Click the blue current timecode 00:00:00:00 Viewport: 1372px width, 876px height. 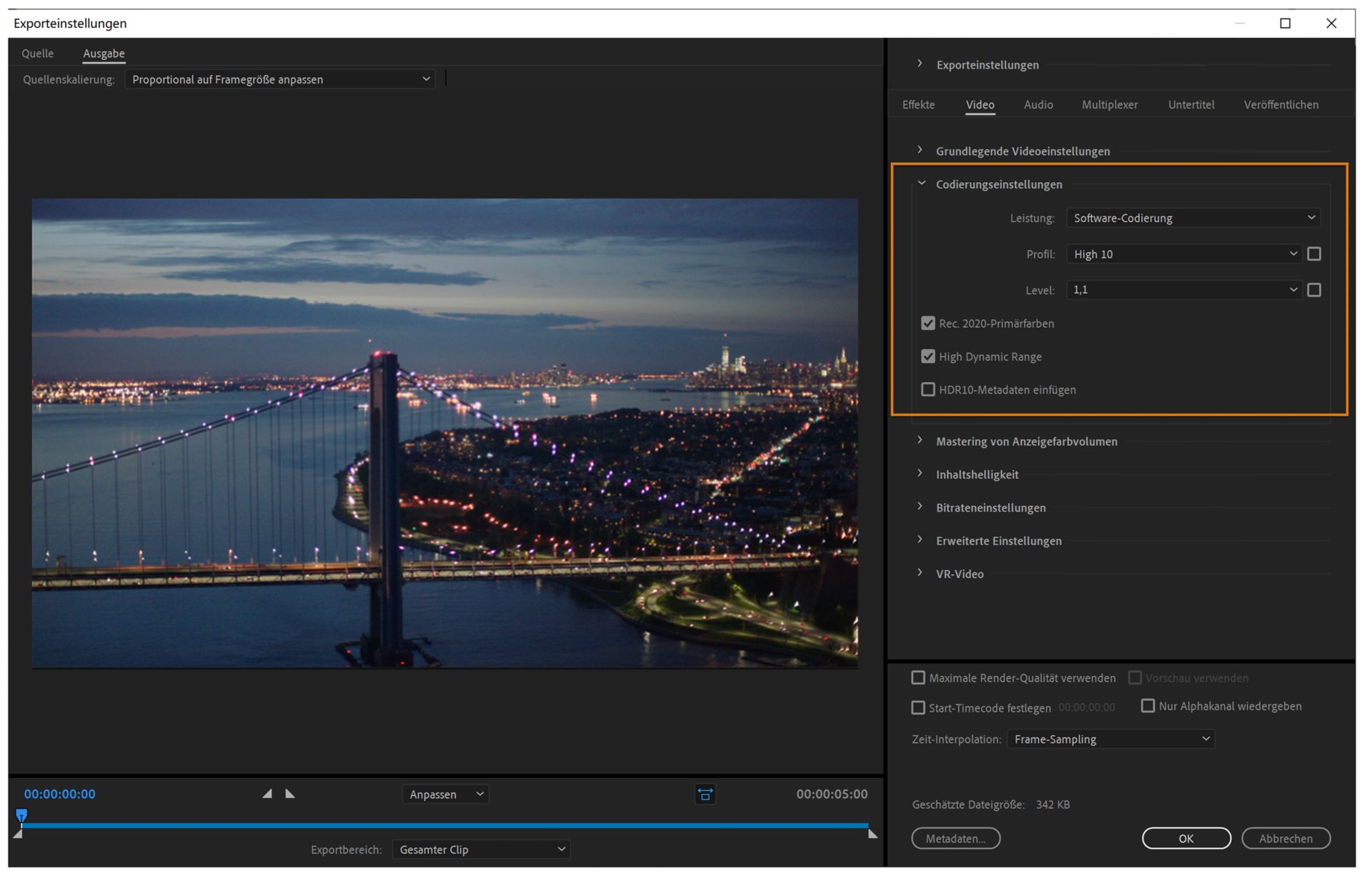59,794
